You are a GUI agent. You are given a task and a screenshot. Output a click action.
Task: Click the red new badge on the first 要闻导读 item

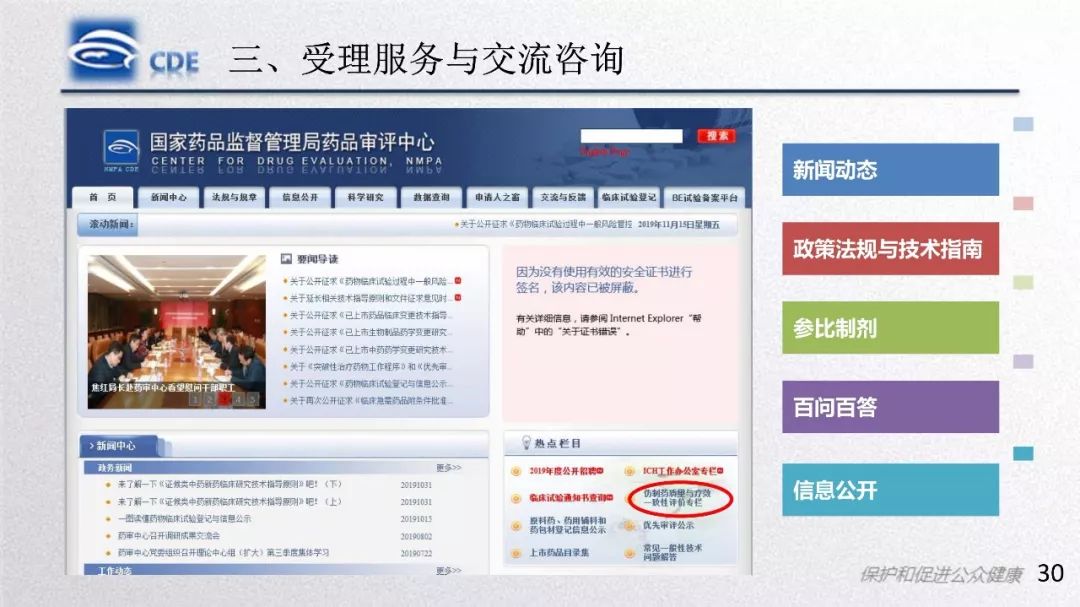point(458,280)
